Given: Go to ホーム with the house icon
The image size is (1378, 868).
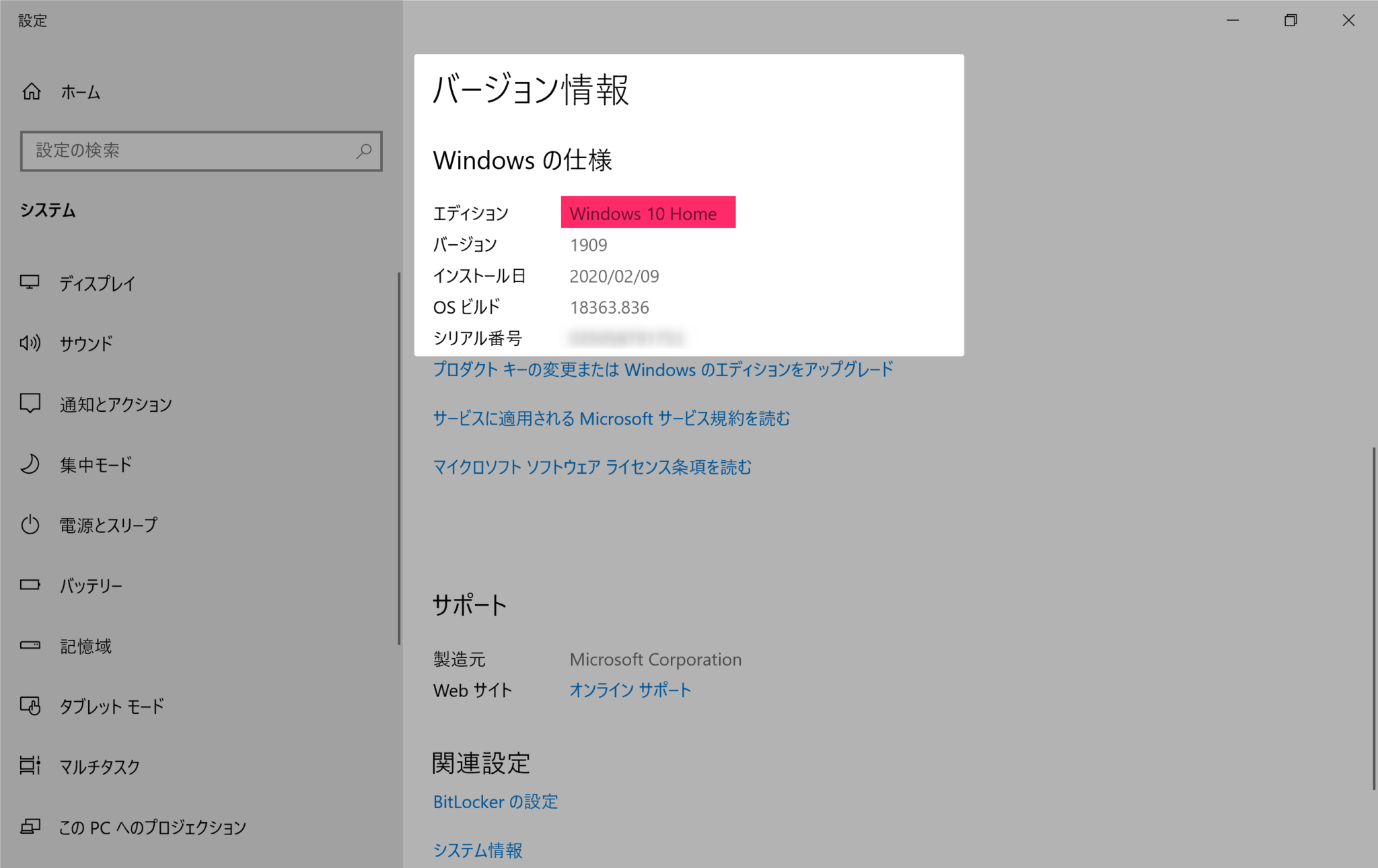Looking at the screenshot, I should (32, 92).
